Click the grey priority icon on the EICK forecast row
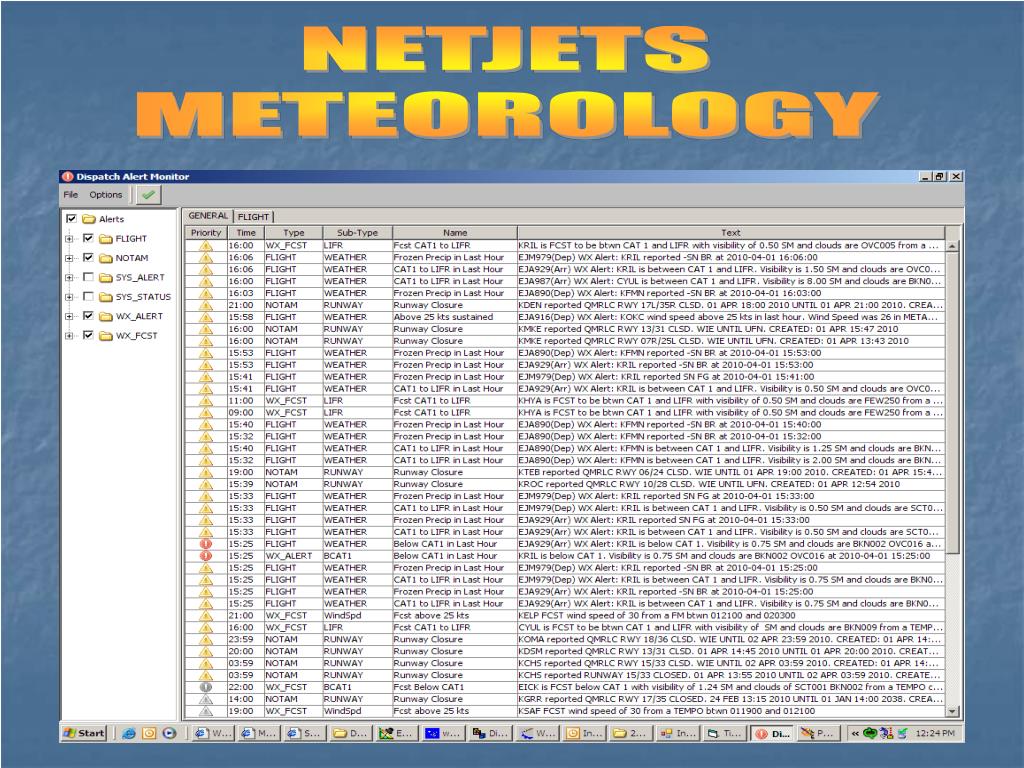Viewport: 1024px width, 768px height. (x=206, y=687)
